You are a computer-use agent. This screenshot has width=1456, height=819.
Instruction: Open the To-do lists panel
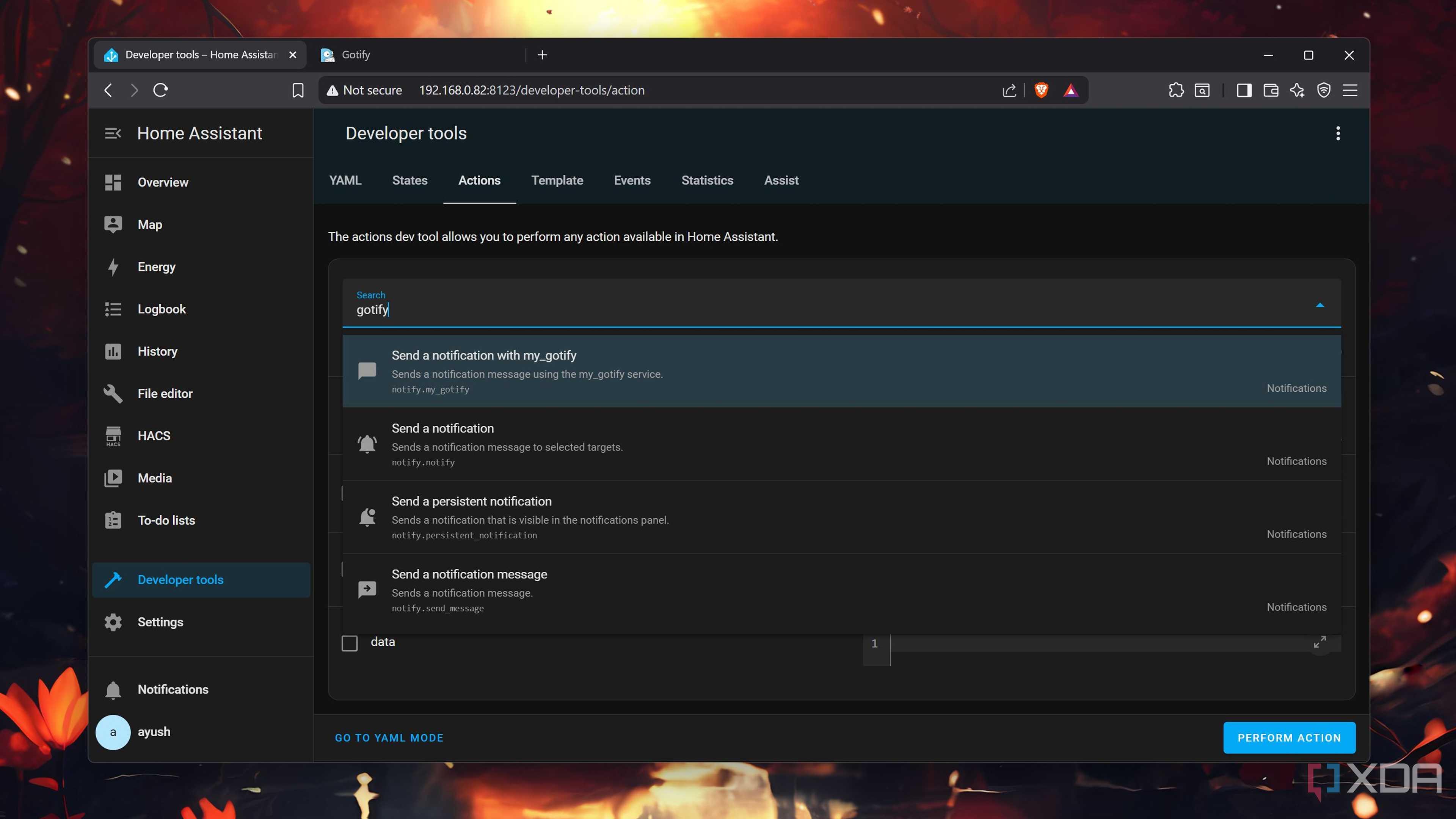tap(201, 521)
